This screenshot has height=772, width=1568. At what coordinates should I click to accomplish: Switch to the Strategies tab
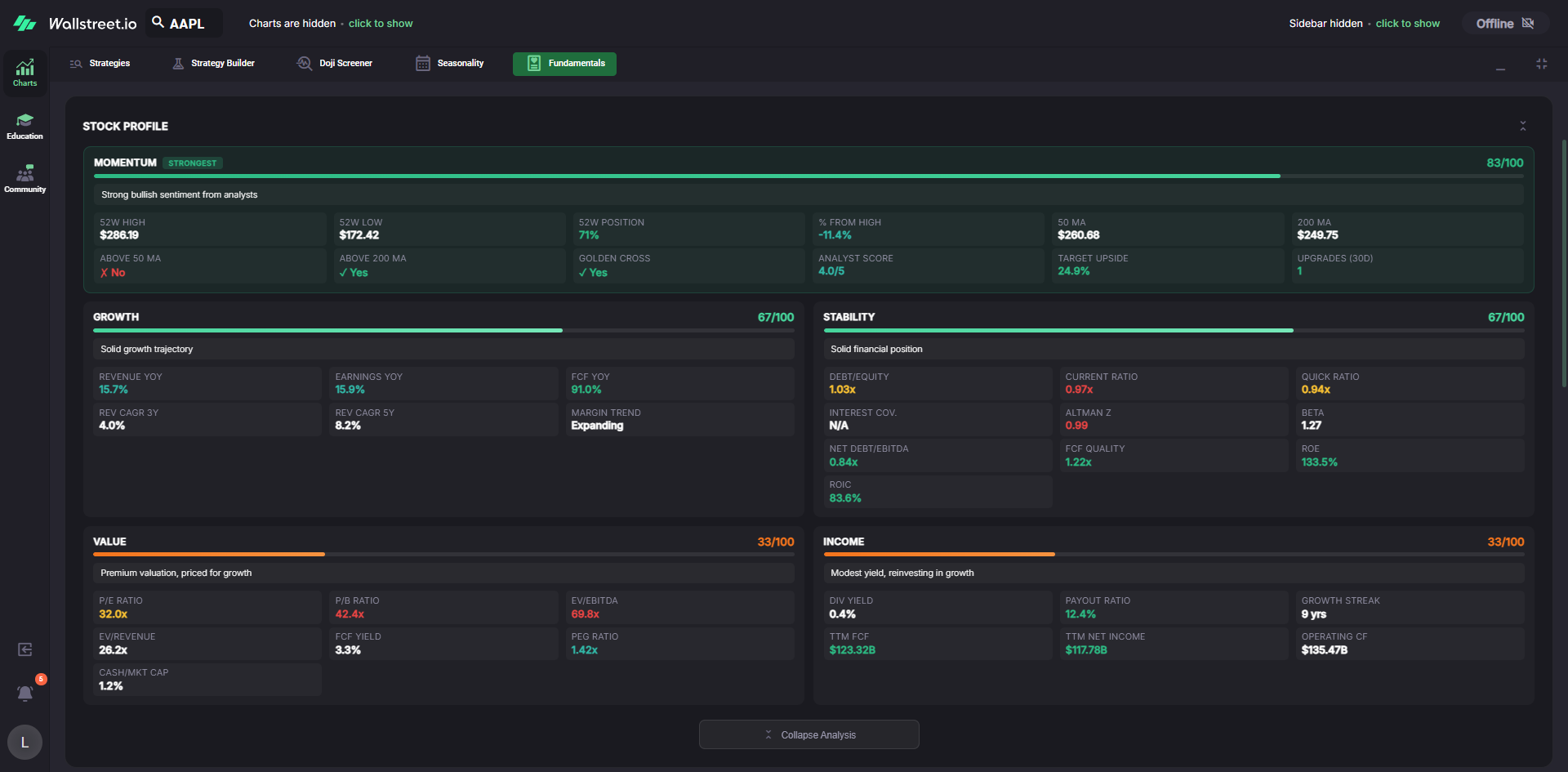pos(100,64)
